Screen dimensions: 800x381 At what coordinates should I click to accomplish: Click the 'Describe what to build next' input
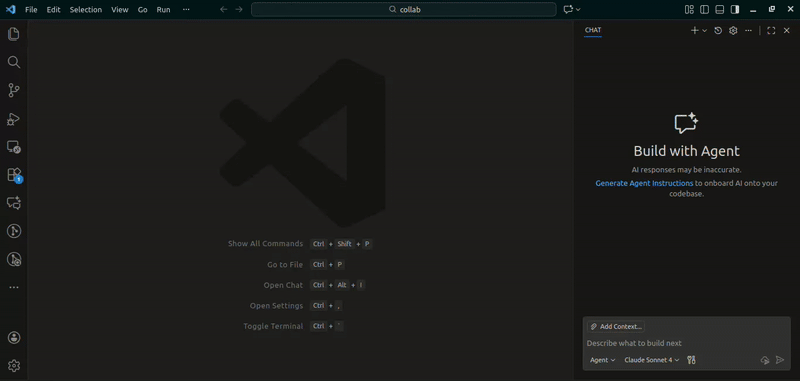tap(686, 343)
